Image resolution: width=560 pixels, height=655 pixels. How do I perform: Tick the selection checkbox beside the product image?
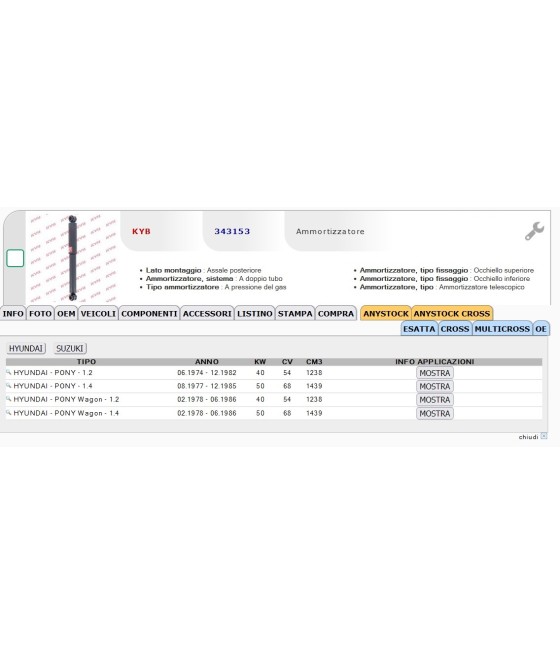pyautogui.click(x=15, y=258)
